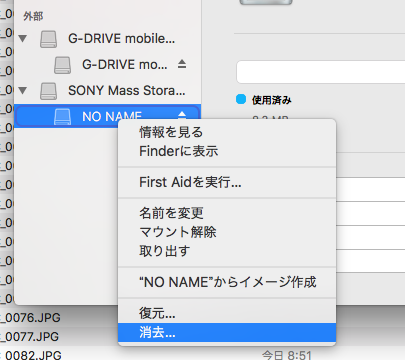This screenshot has width=405, height=360.
Task: Click the 使用済み label
Action: tap(272, 100)
